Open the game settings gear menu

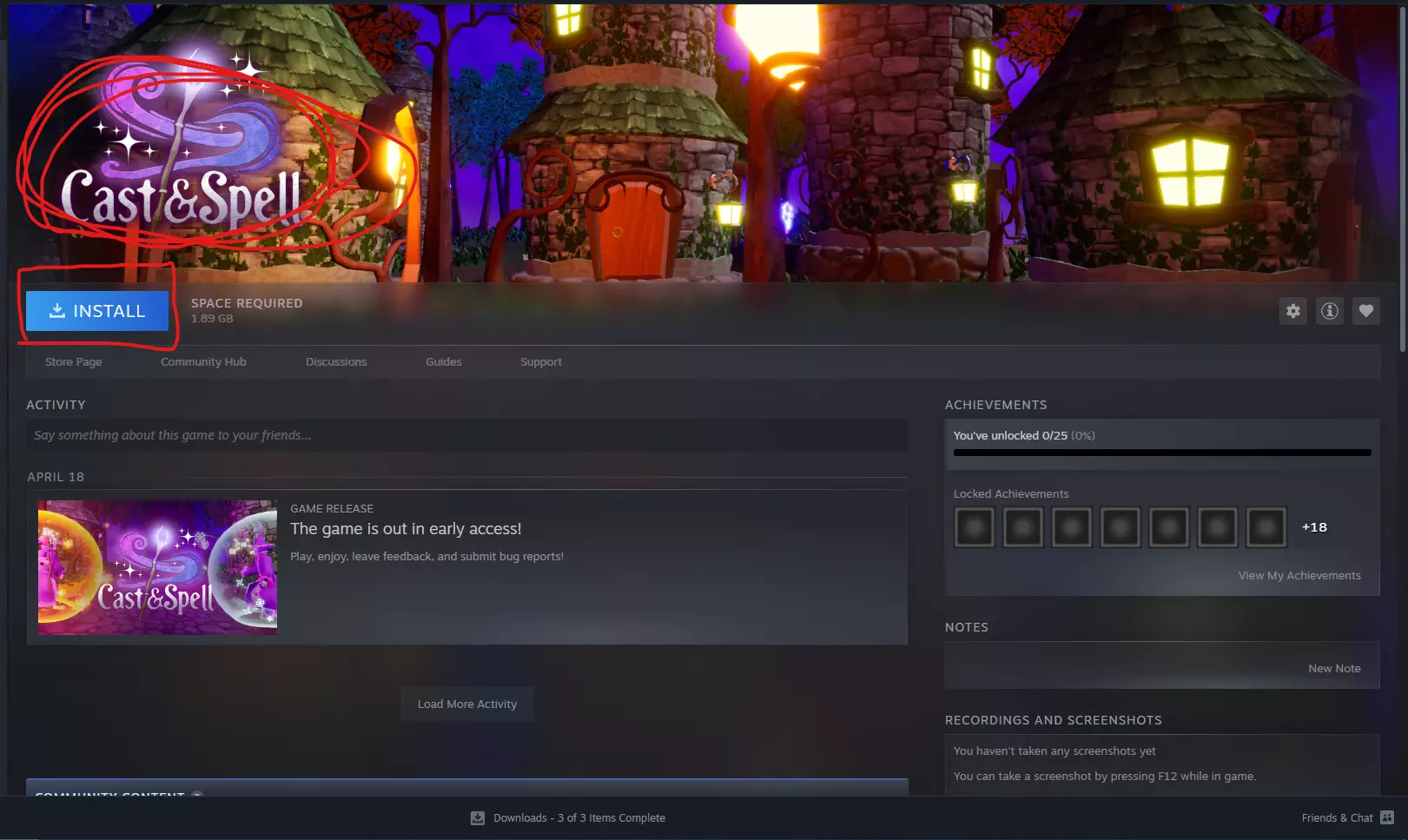pos(1293,311)
